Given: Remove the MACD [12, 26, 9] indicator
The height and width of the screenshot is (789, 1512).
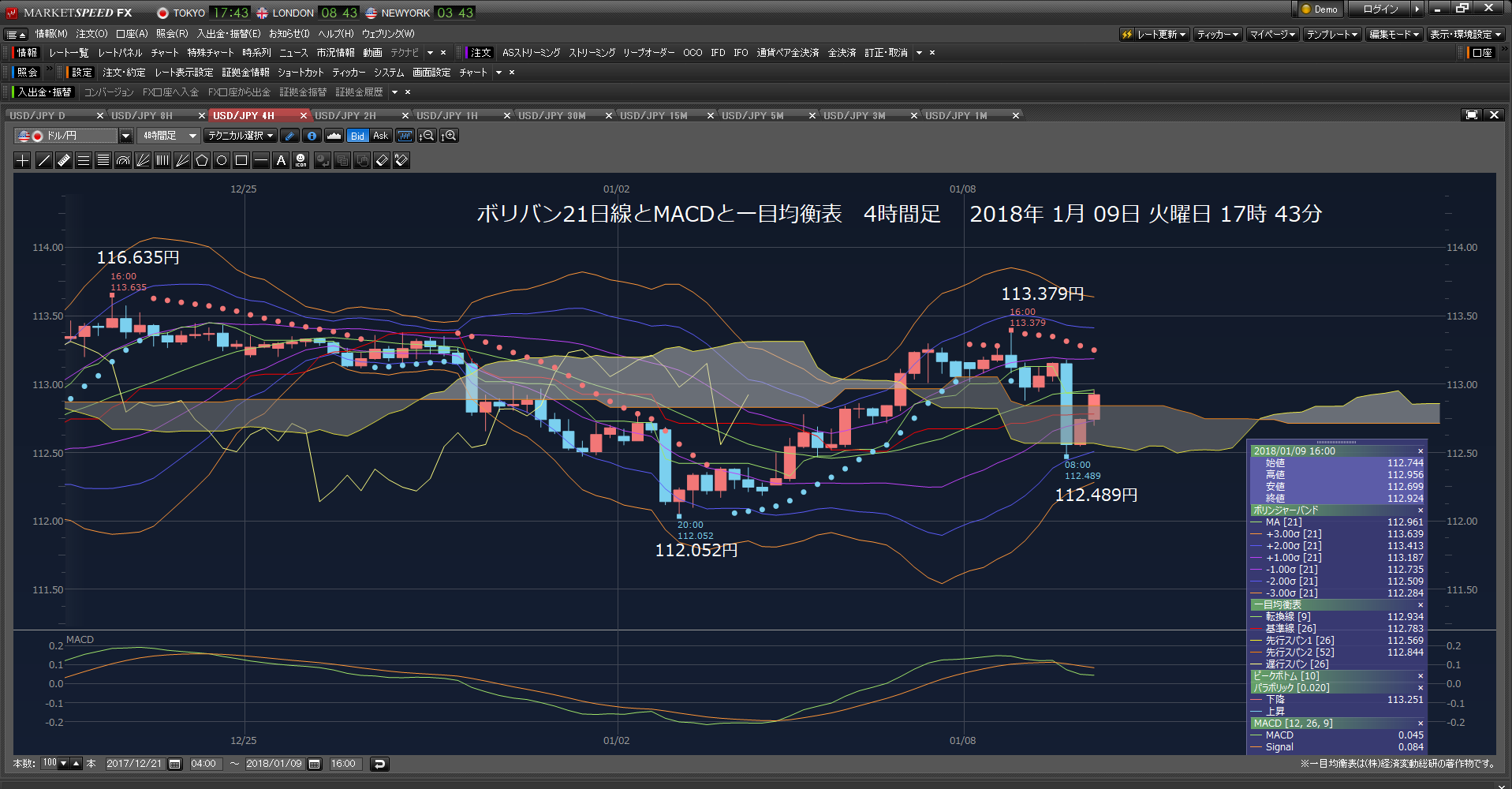Looking at the screenshot, I should 1421,724.
